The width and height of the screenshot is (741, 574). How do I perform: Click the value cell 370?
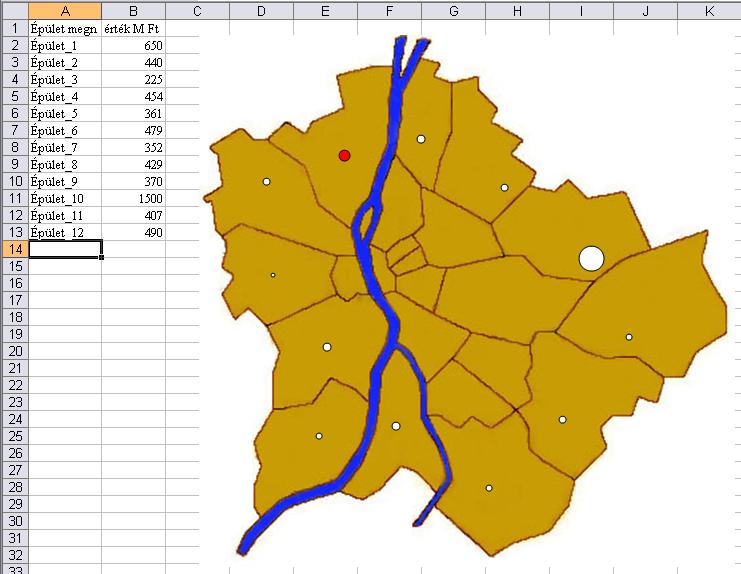pos(133,181)
